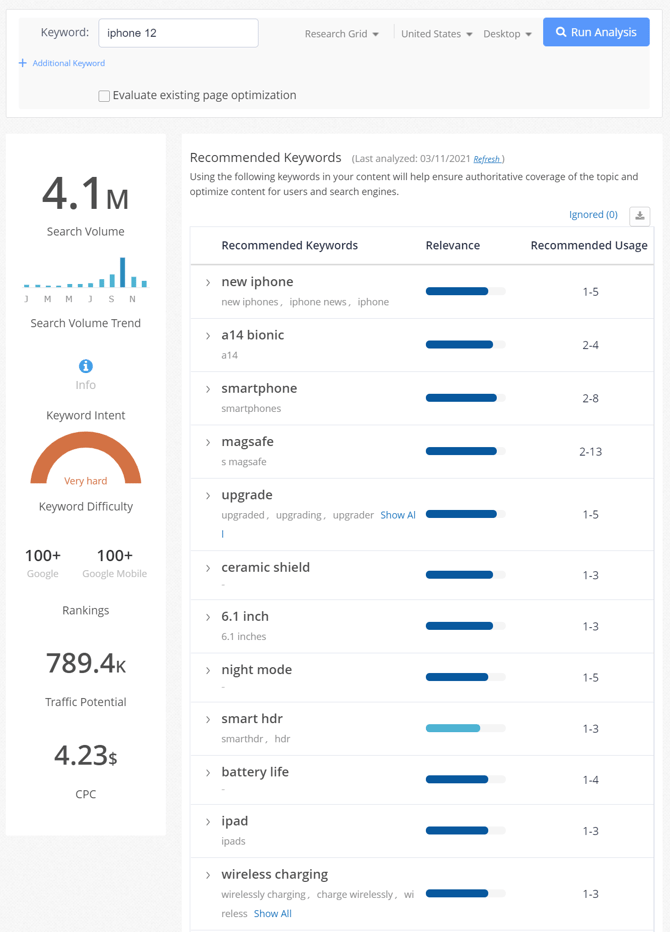Image resolution: width=670 pixels, height=932 pixels.
Task: Expand the a14 bionic keyword row
Action: tap(207, 336)
